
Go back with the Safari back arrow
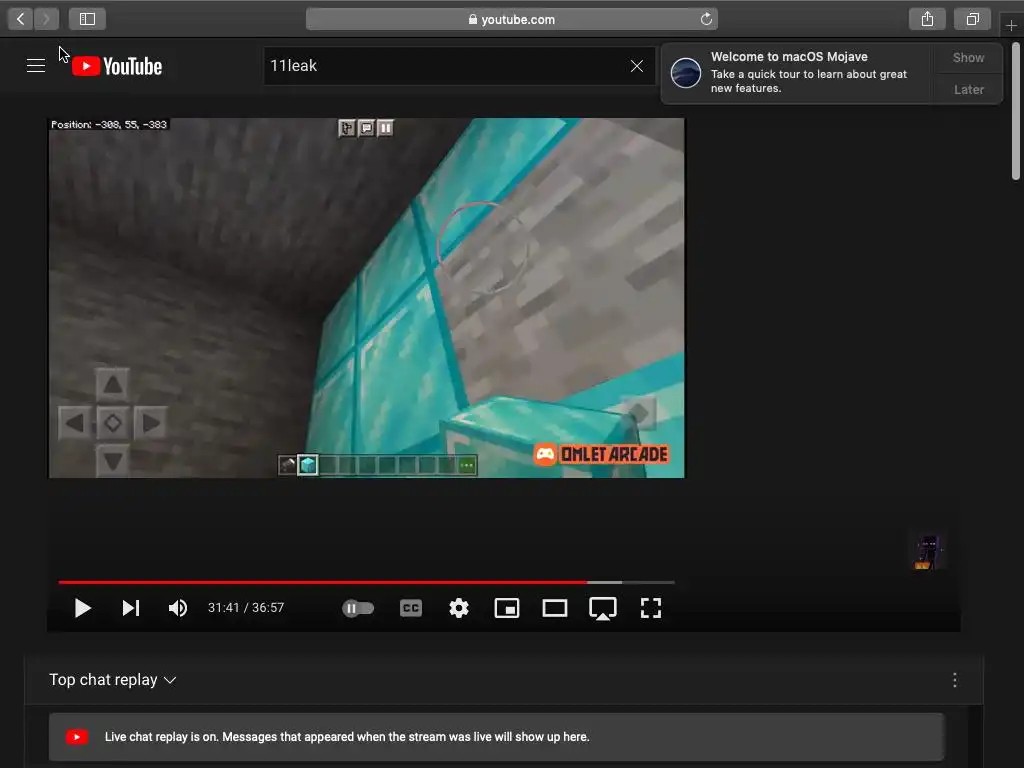pyautogui.click(x=20, y=19)
